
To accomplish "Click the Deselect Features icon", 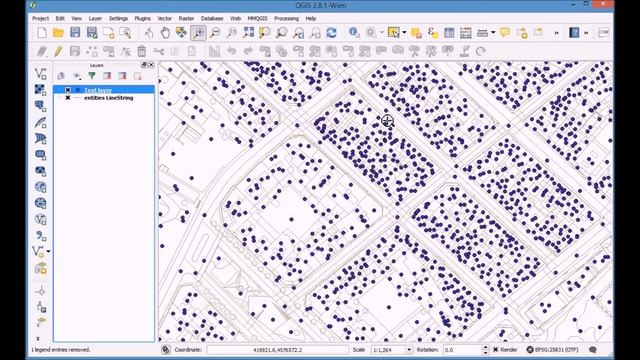I will [416, 33].
